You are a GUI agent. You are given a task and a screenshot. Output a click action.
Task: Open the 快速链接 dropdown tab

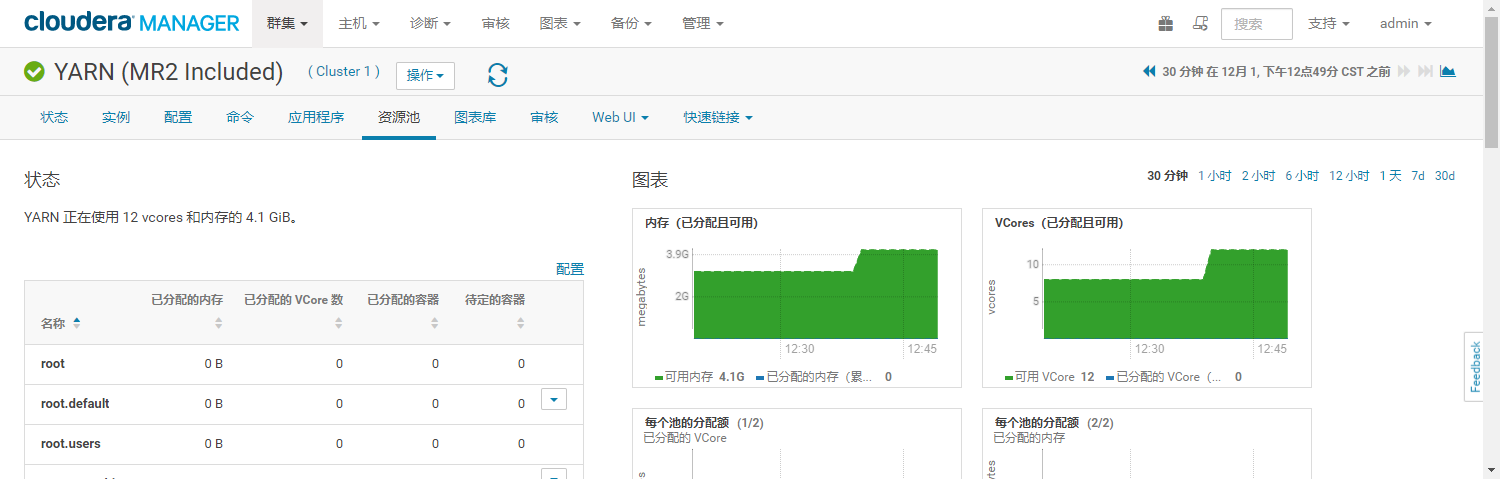pyautogui.click(x=718, y=117)
